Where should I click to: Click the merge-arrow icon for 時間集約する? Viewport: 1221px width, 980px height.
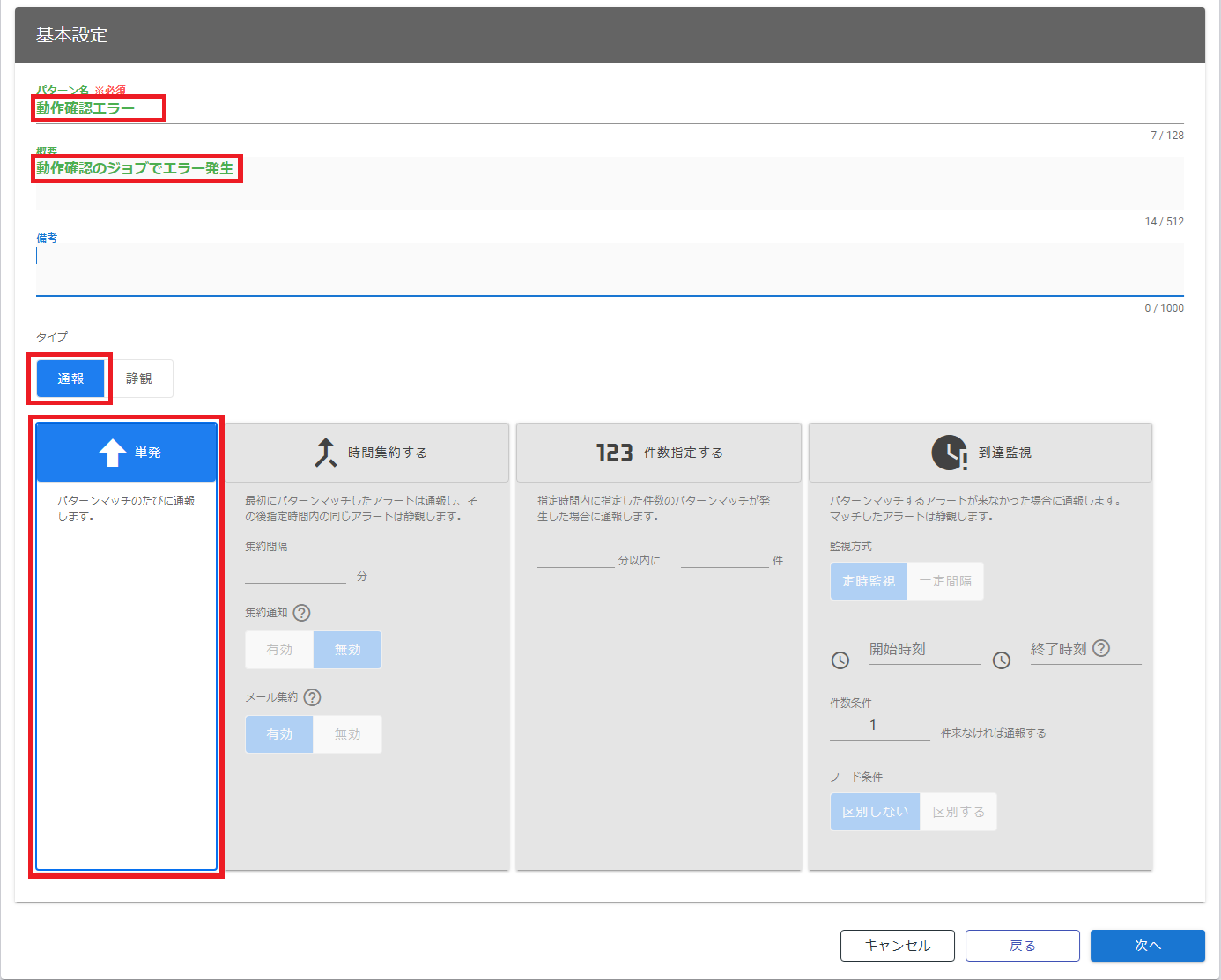pyautogui.click(x=326, y=453)
